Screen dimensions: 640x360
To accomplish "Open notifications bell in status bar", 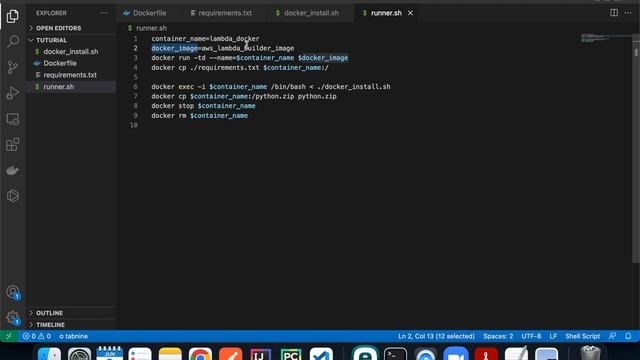I will tap(628, 336).
